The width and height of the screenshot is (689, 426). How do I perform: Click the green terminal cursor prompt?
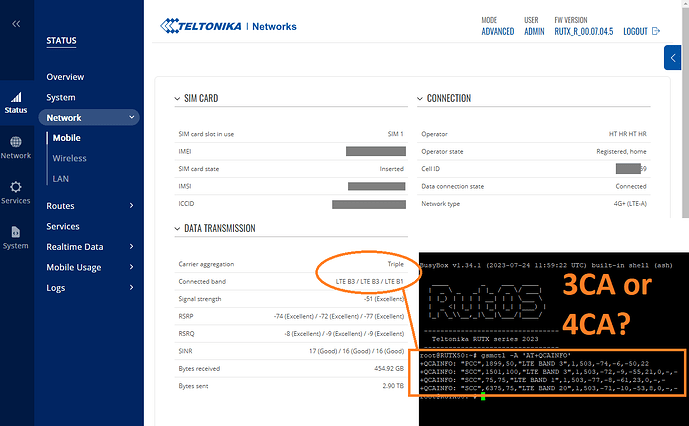[x=483, y=397]
